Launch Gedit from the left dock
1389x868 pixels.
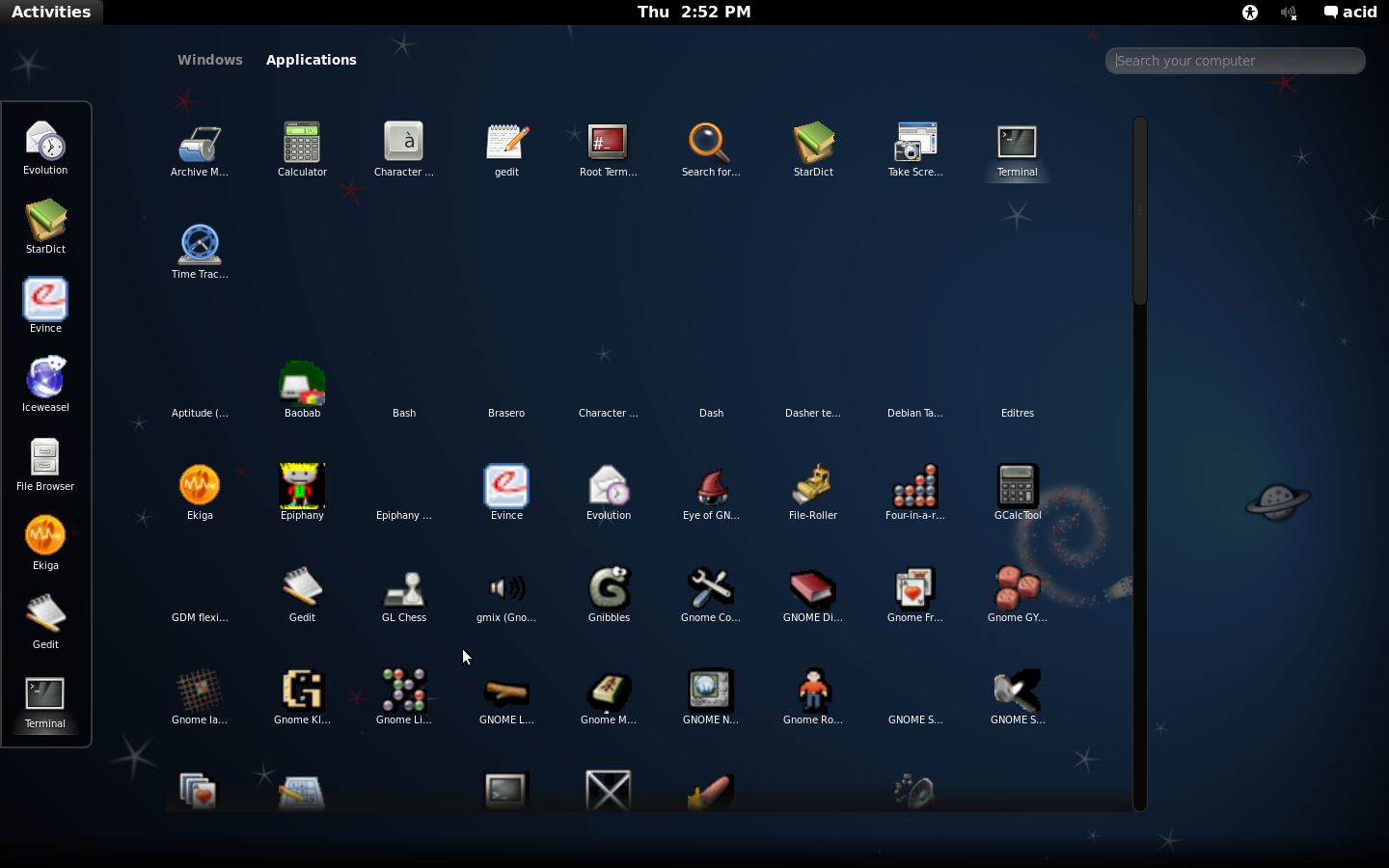[x=45, y=622]
